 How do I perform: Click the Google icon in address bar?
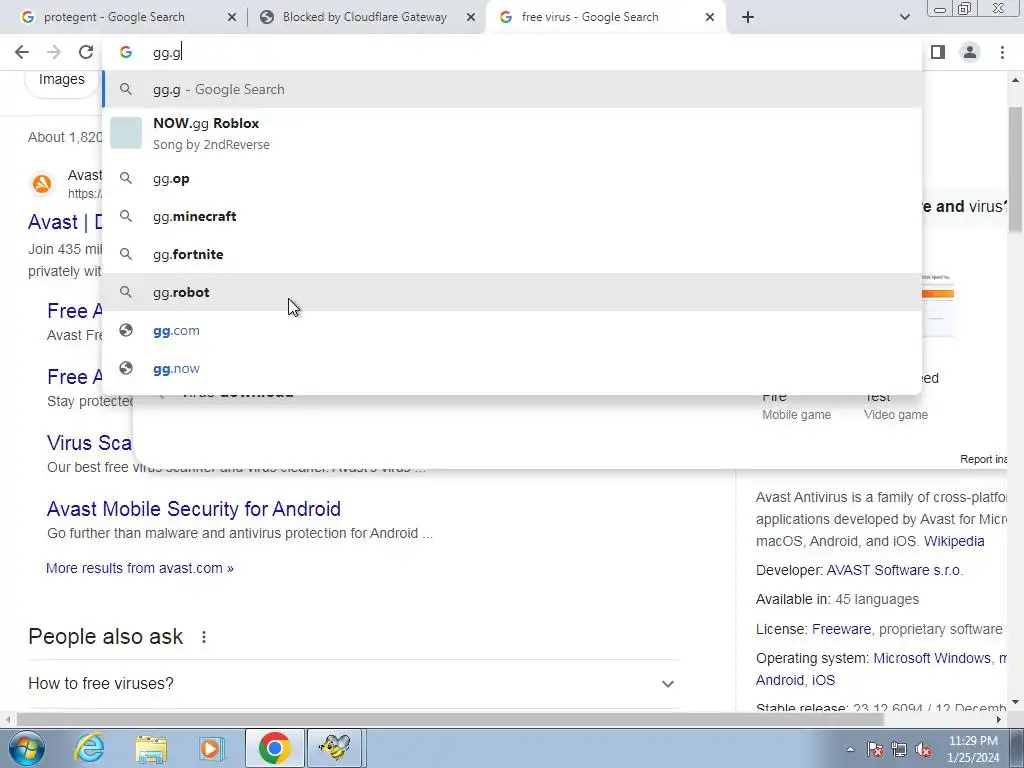pyautogui.click(x=126, y=52)
